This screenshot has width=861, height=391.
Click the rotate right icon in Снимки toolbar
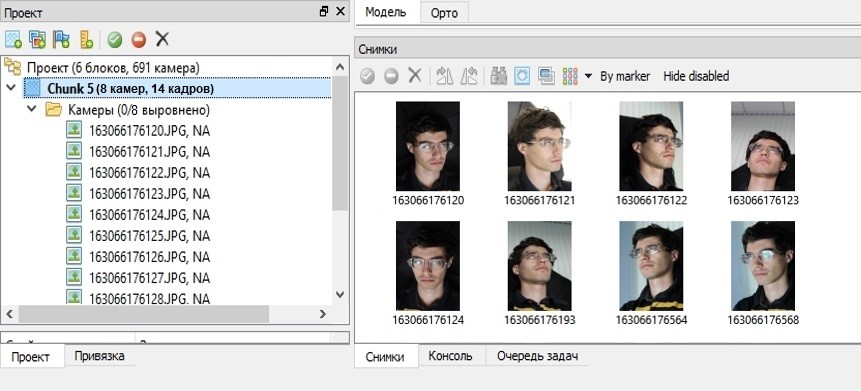tap(444, 76)
